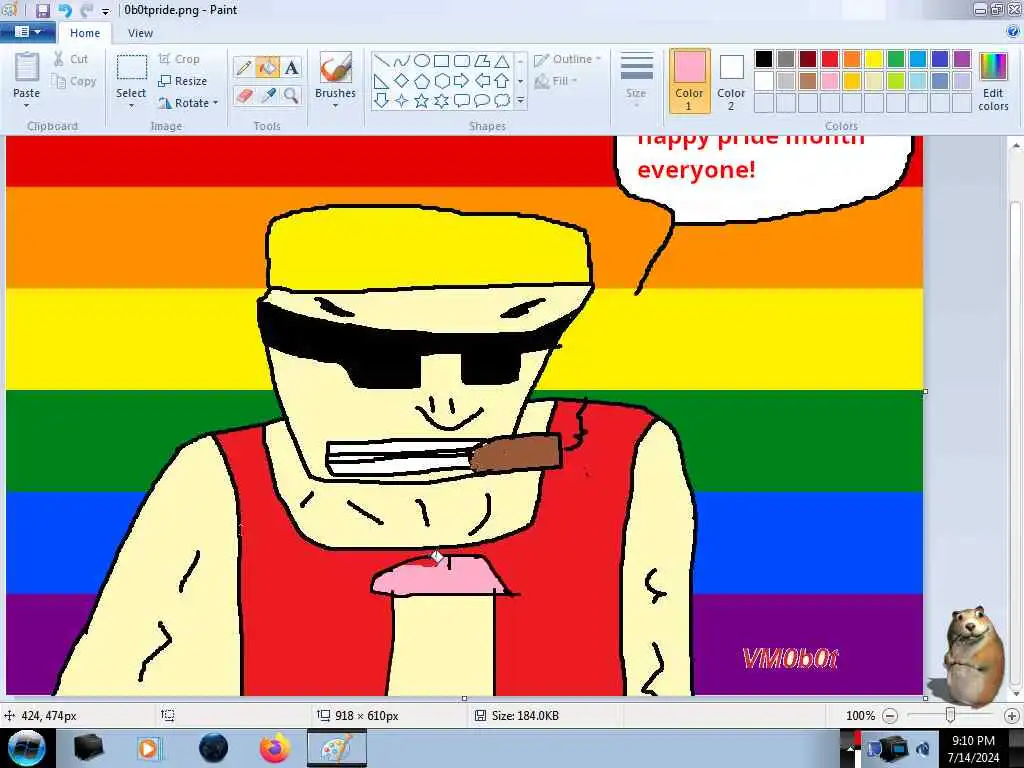Image resolution: width=1024 pixels, height=768 pixels.
Task: Choose the Diamond shape
Action: 402,81
